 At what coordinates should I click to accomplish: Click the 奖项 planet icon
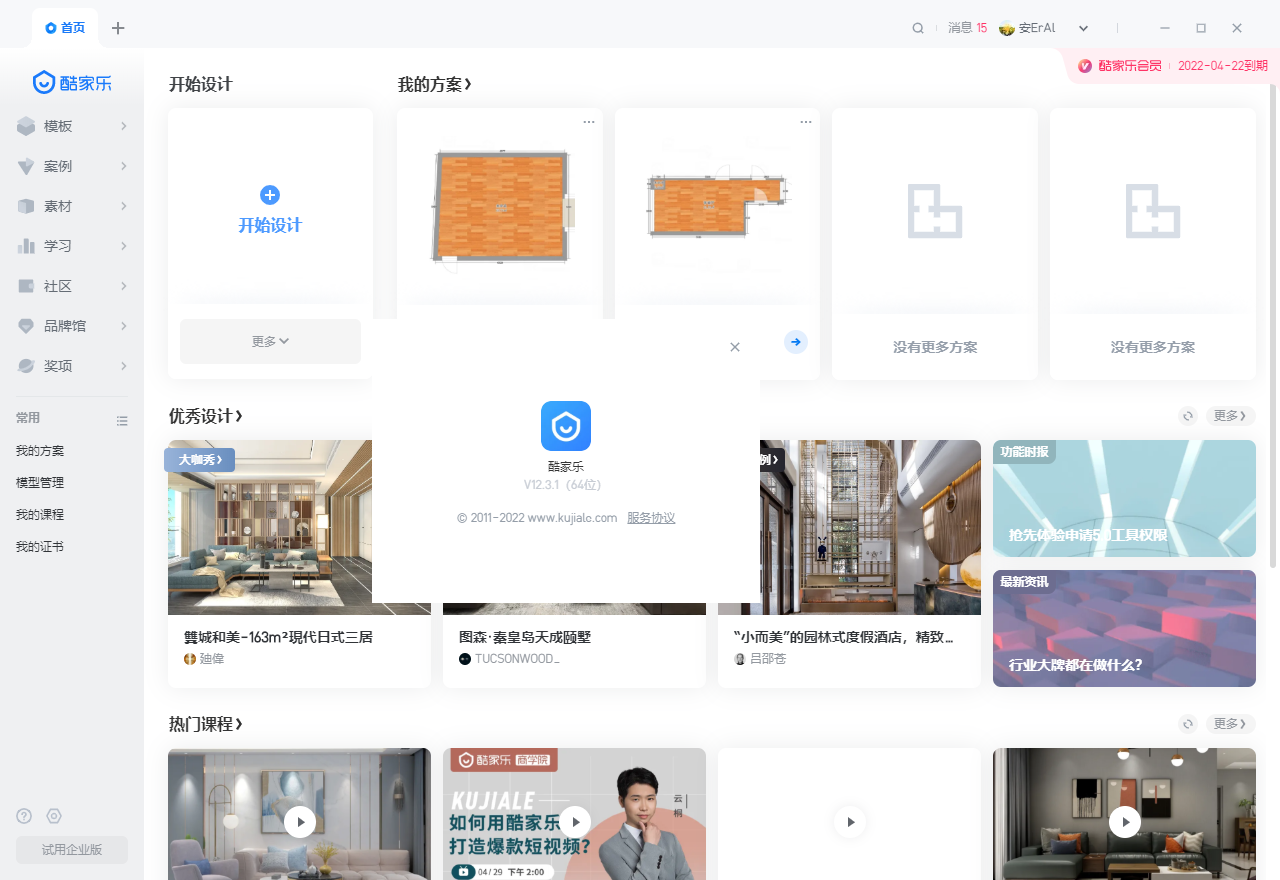[x=26, y=366]
